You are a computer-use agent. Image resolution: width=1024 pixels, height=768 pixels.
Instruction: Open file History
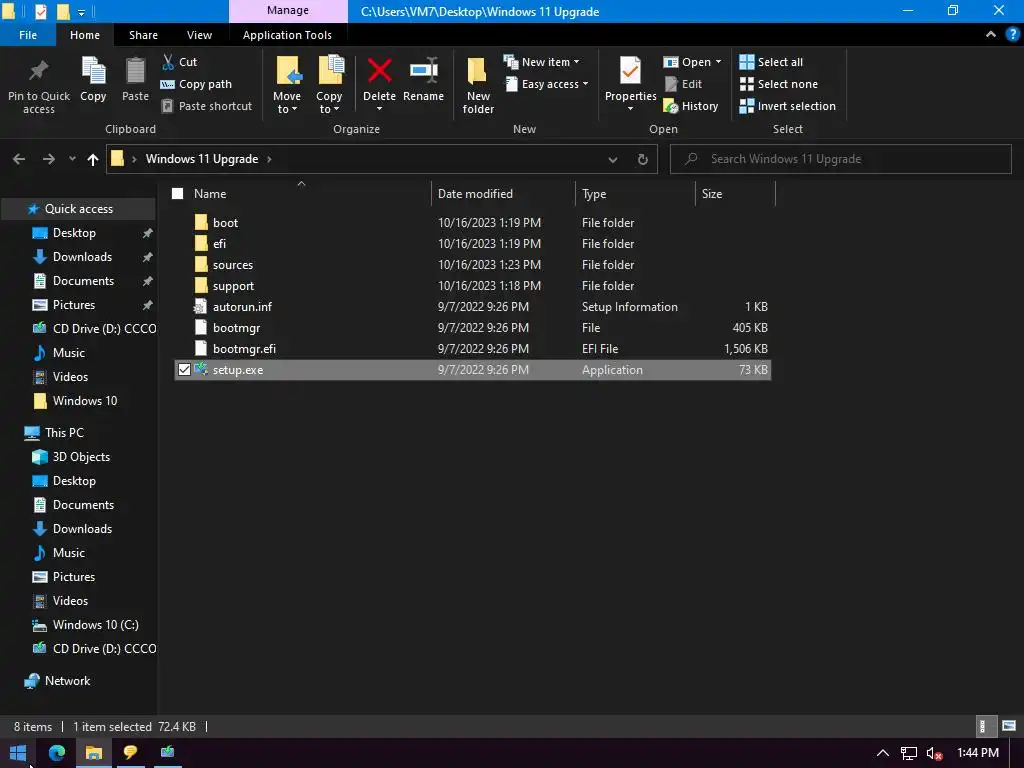pos(691,106)
